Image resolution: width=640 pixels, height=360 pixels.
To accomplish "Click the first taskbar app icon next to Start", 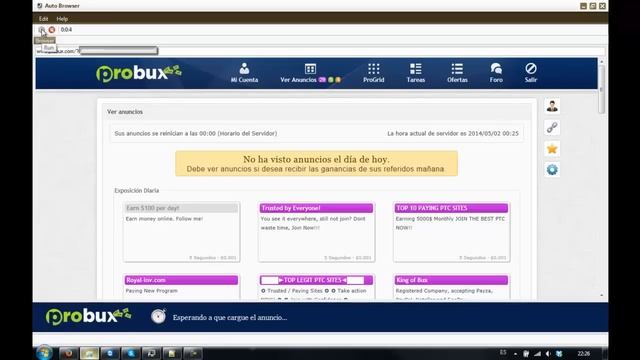I will click(69, 353).
